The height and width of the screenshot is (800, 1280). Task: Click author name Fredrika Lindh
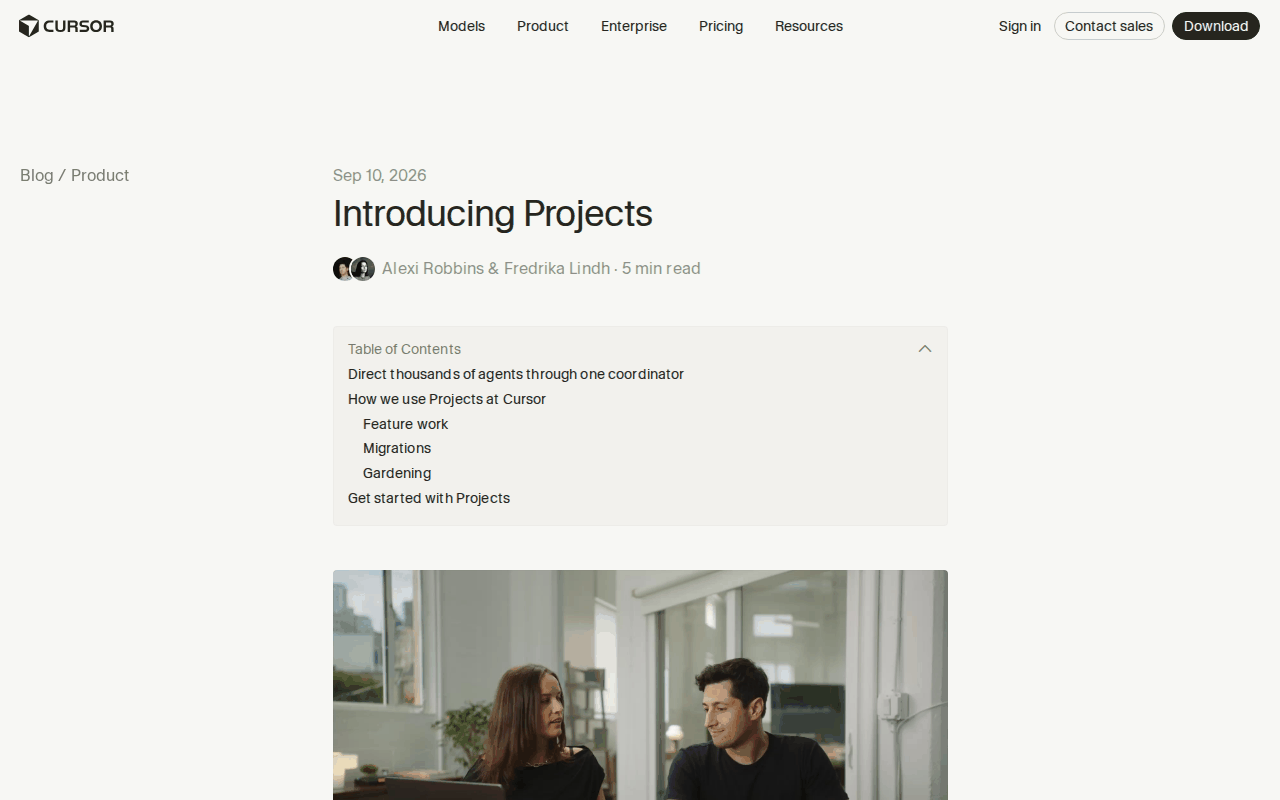557,268
